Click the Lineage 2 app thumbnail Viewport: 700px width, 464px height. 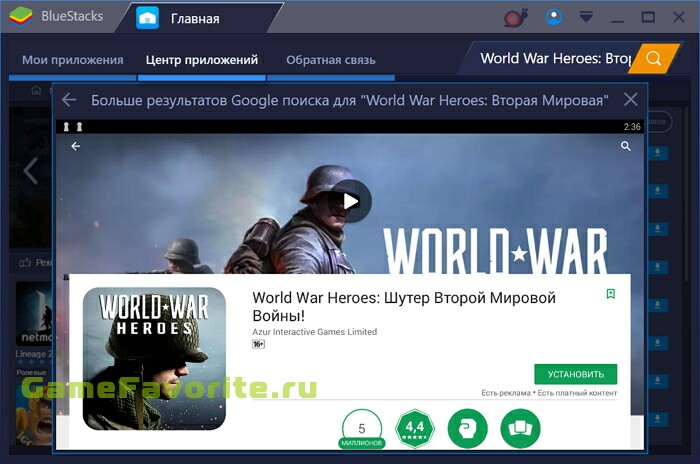[x=34, y=314]
